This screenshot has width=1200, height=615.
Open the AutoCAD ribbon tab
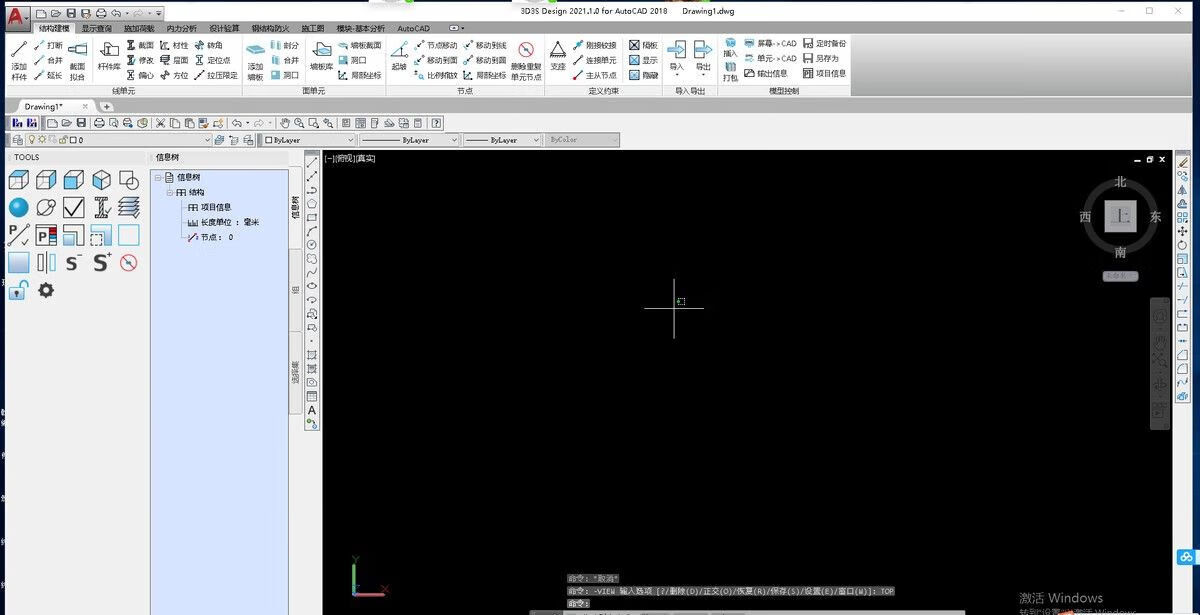413,29
